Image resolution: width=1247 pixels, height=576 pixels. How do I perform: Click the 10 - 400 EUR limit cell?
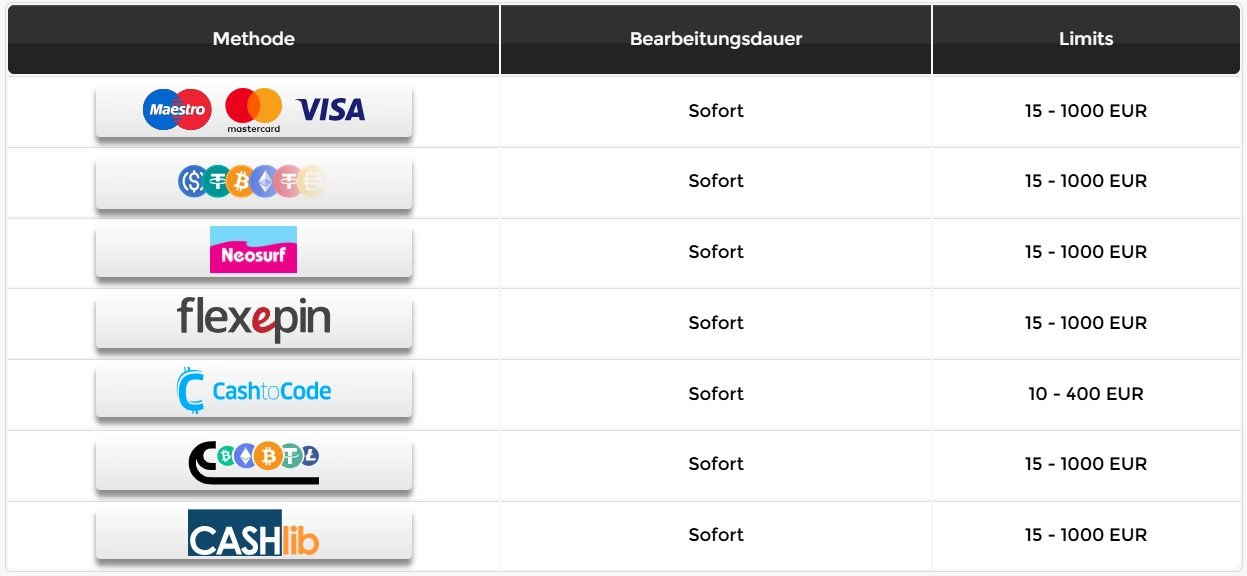coord(1086,394)
